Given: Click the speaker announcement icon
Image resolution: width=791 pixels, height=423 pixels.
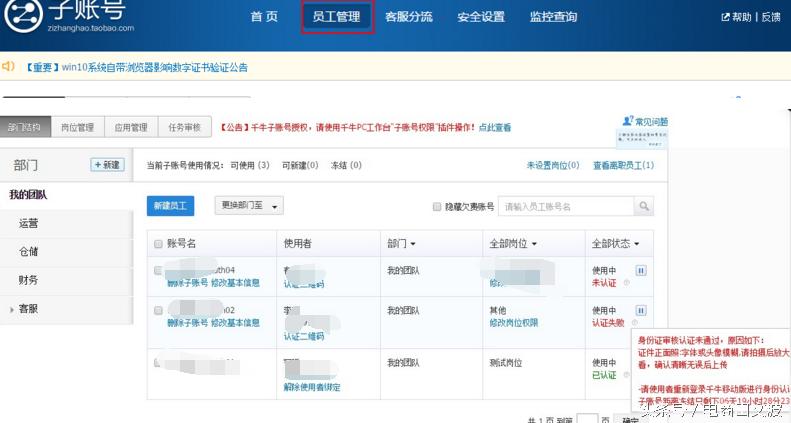Looking at the screenshot, I should [x=8, y=67].
